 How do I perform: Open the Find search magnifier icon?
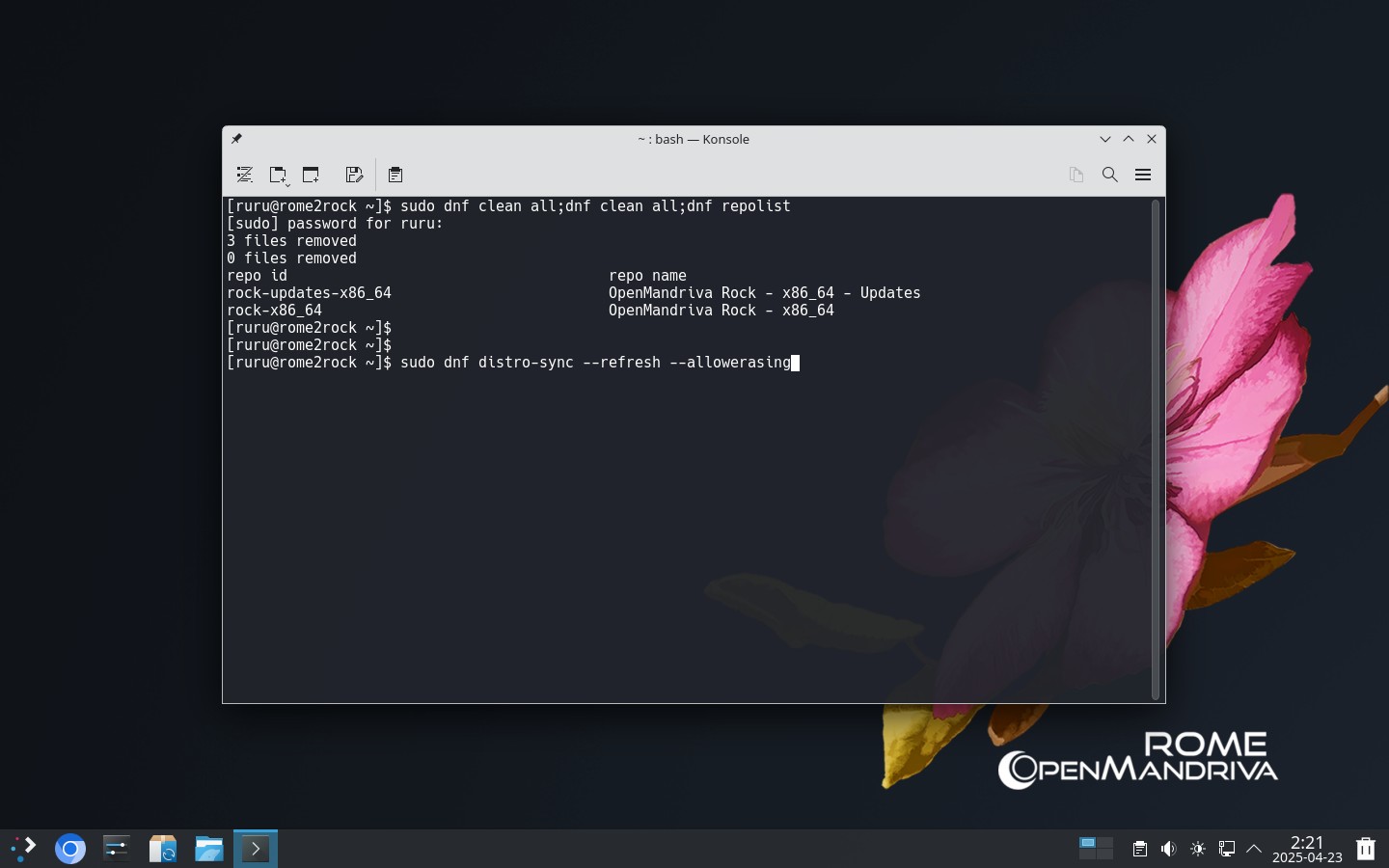[1110, 175]
